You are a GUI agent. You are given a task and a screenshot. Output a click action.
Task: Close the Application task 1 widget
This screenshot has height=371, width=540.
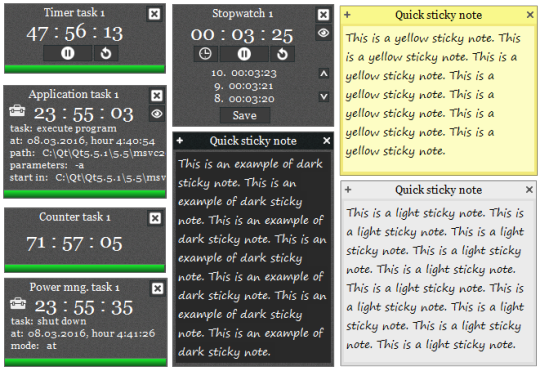[157, 95]
